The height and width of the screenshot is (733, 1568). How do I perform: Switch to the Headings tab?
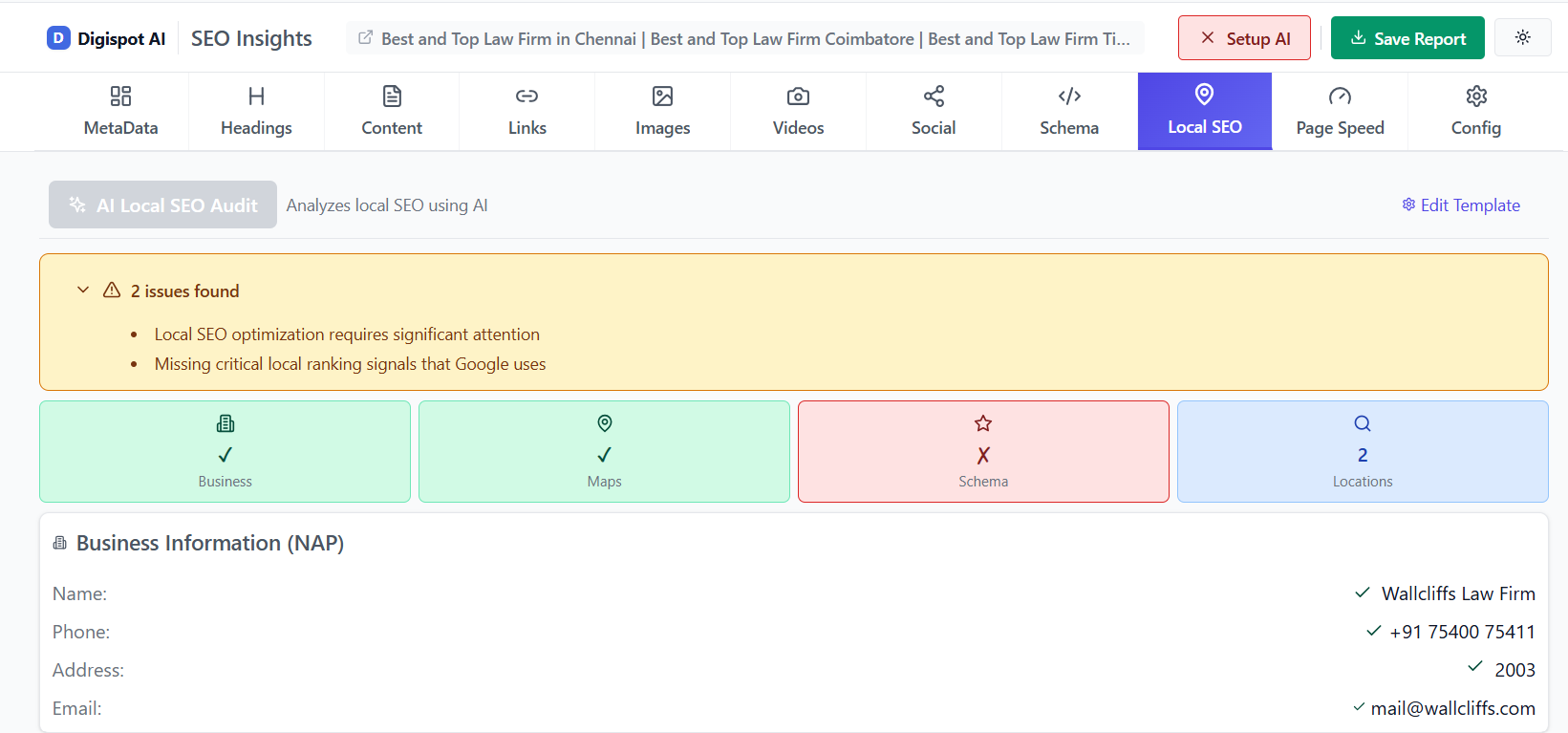[256, 112]
